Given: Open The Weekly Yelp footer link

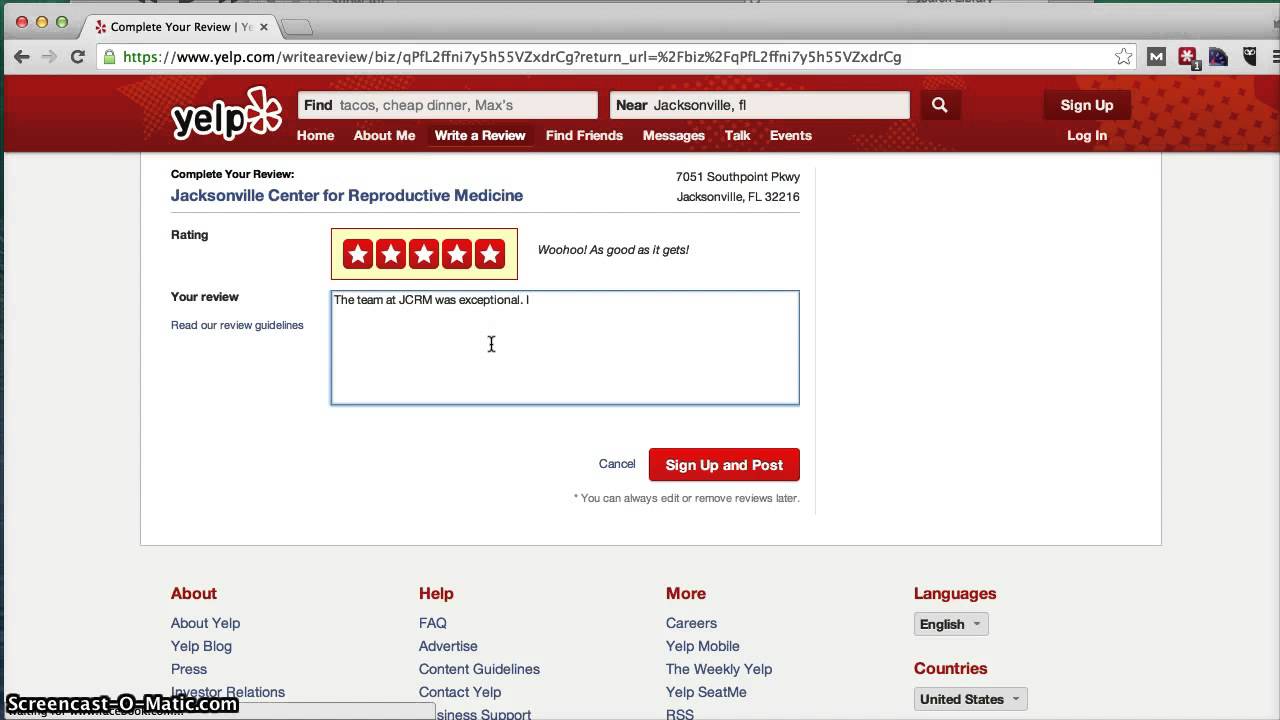Looking at the screenshot, I should [x=719, y=669].
